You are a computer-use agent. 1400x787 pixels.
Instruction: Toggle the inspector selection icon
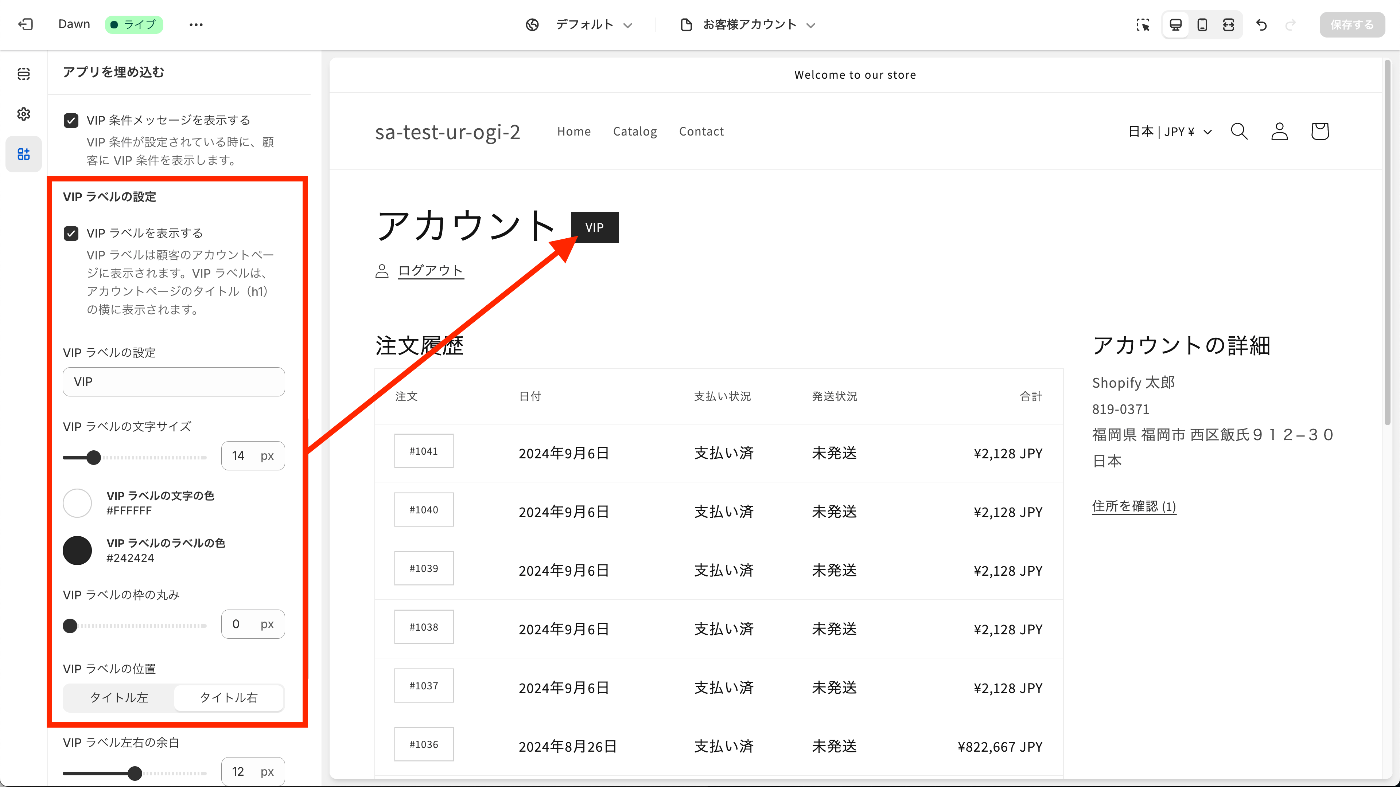pos(1143,25)
